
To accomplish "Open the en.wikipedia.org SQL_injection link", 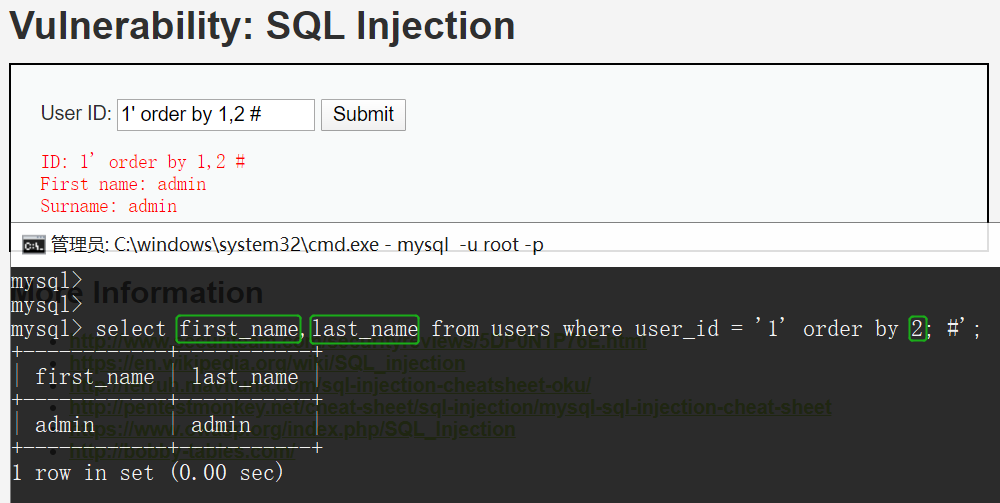I will click(x=267, y=363).
